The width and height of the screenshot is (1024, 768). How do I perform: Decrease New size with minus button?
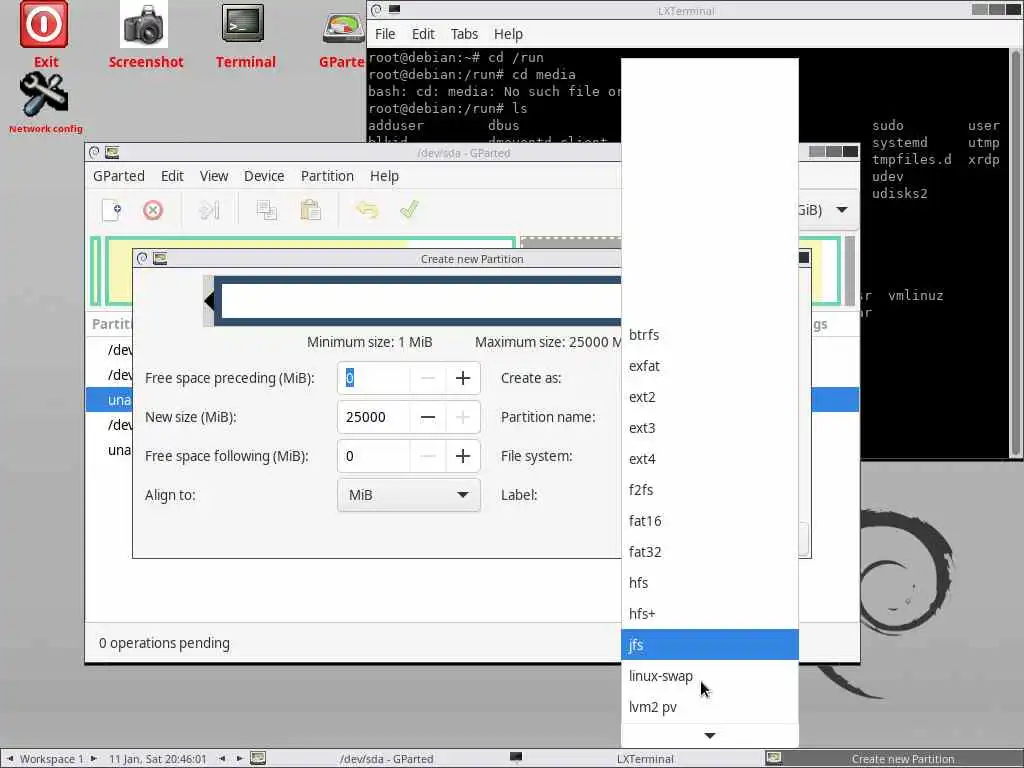click(x=428, y=417)
